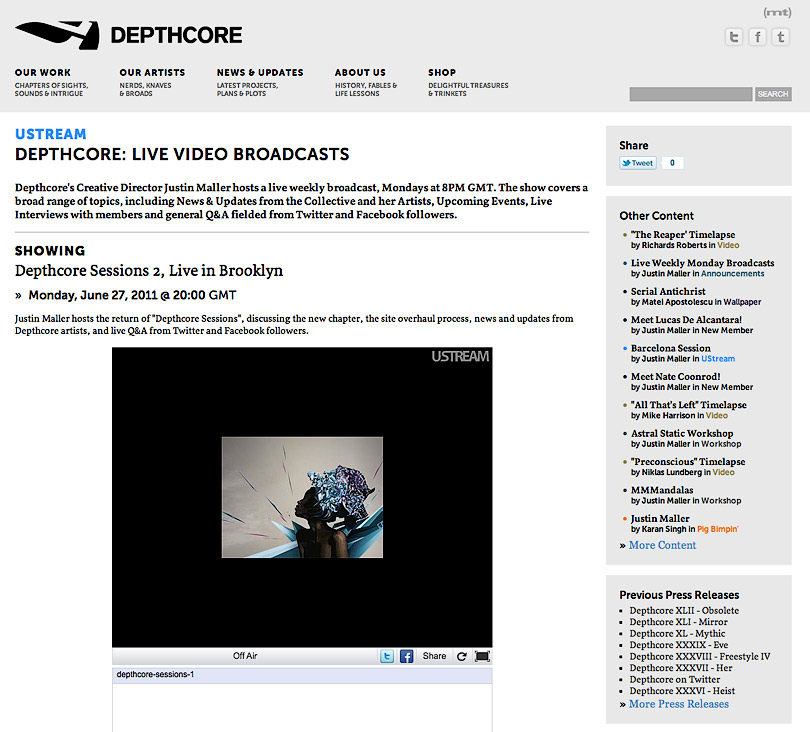Click the Tweet button

coord(638,163)
